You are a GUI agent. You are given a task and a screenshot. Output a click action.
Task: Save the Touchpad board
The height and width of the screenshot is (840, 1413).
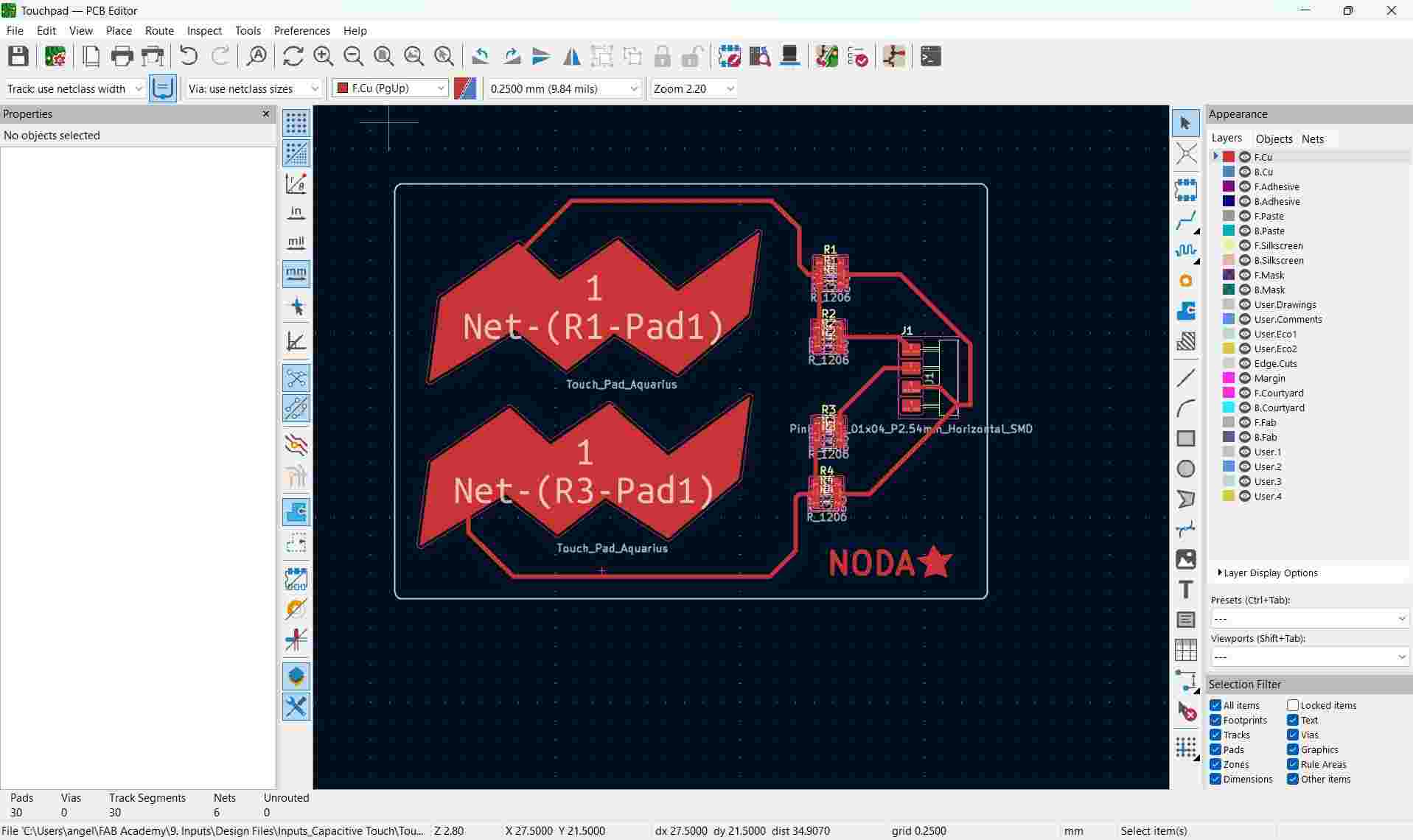(x=18, y=56)
